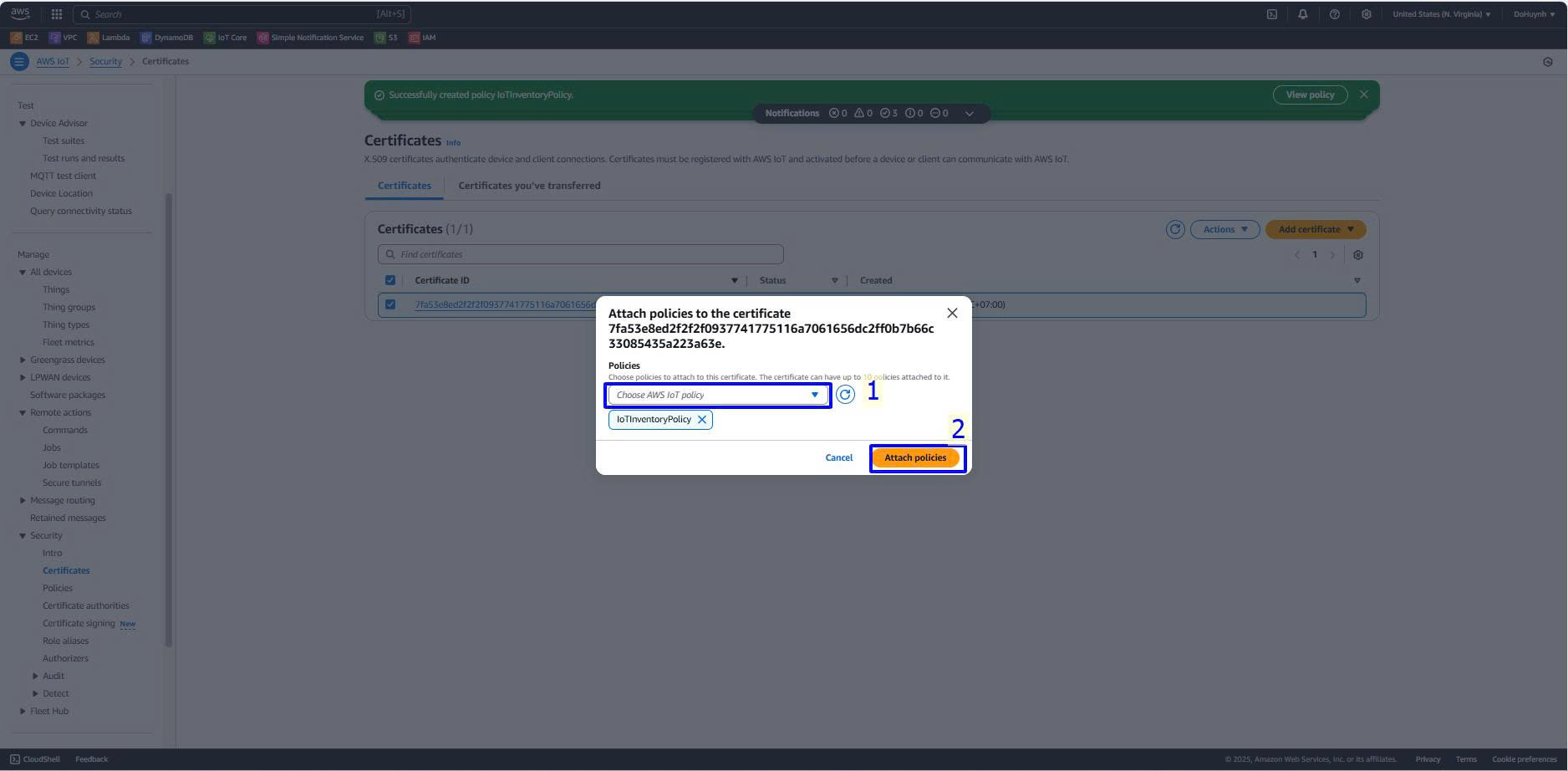Viewport: 1568px width, 771px height.
Task: Expand the Greengrass devices tree item
Action: pos(23,360)
